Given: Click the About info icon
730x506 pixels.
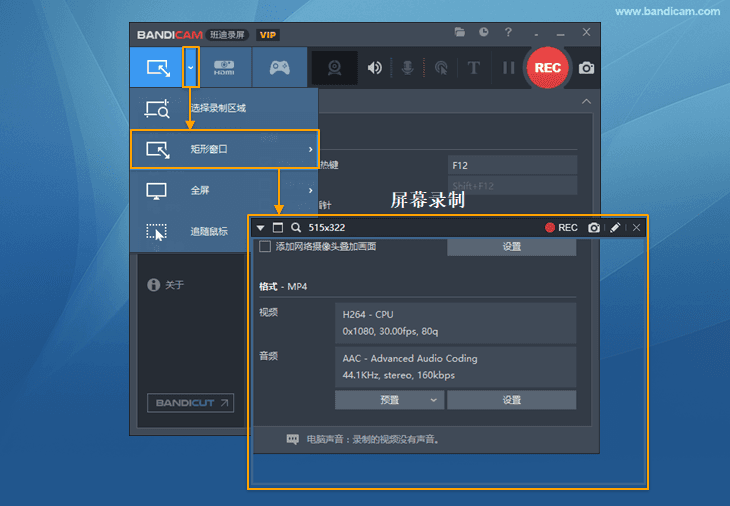Looking at the screenshot, I should tap(153, 285).
